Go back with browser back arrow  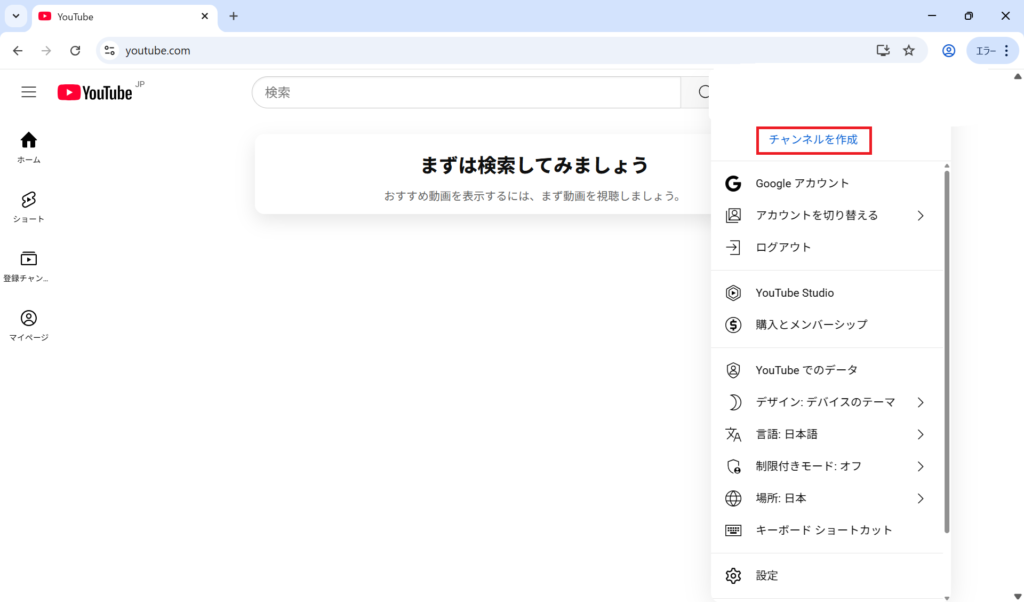coord(18,50)
